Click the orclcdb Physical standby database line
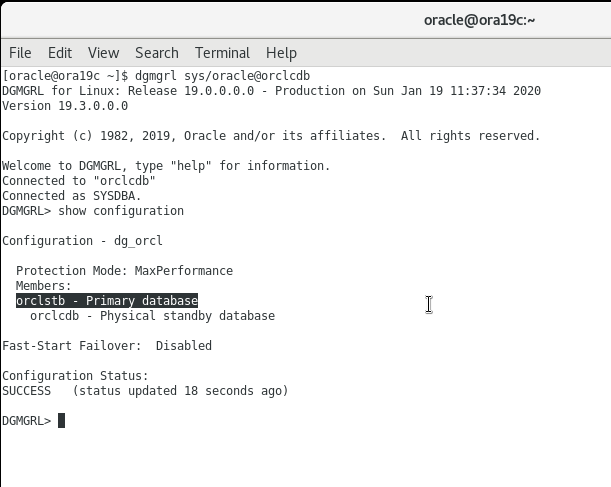This screenshot has height=487, width=611. click(152, 316)
